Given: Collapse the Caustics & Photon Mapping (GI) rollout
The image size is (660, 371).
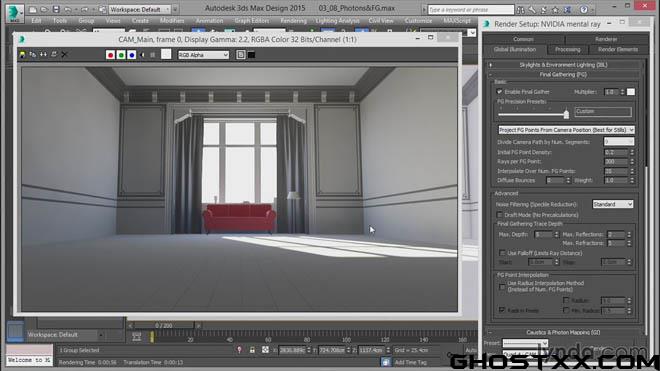Looking at the screenshot, I should [563, 332].
